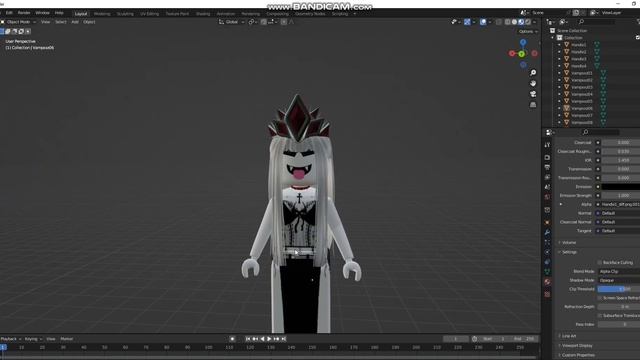The image size is (640, 360).
Task: Open the Render properties tab icon
Action: (547, 158)
